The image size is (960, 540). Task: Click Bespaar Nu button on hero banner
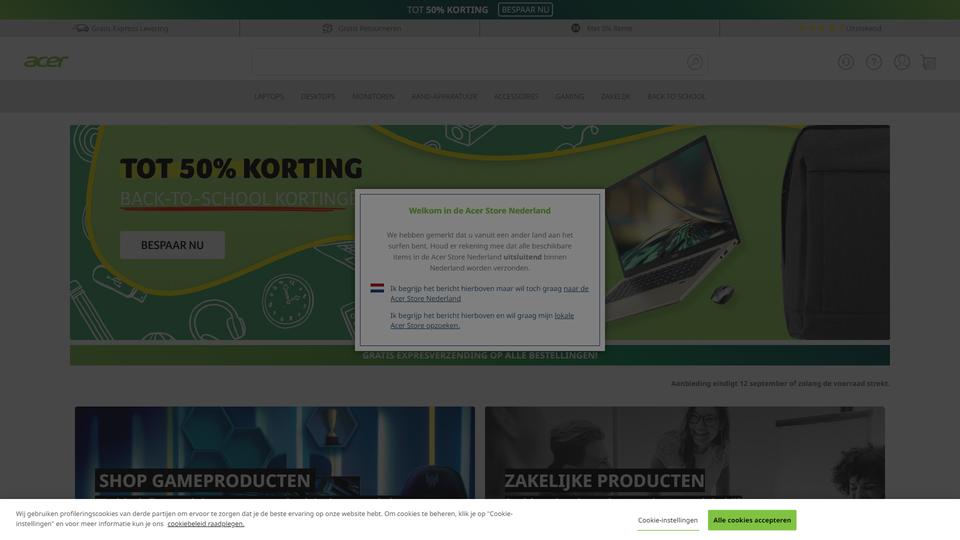(172, 245)
